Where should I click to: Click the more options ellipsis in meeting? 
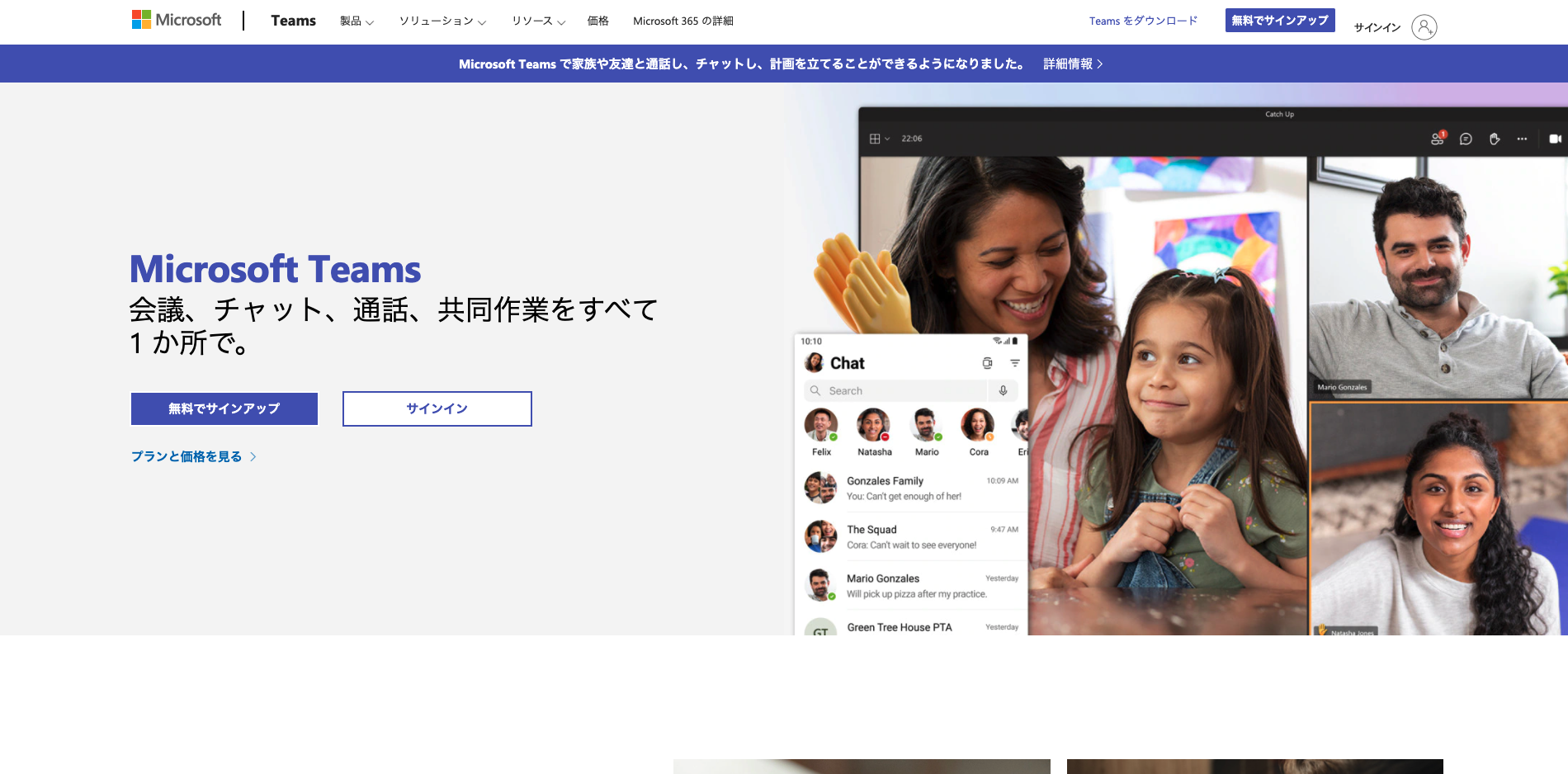point(1522,139)
